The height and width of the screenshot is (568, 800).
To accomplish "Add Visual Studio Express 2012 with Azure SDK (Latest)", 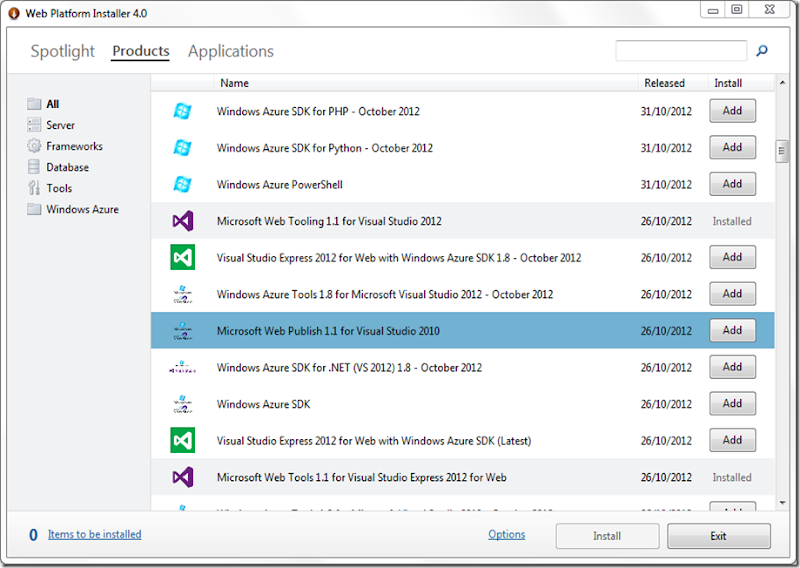I will tap(732, 440).
